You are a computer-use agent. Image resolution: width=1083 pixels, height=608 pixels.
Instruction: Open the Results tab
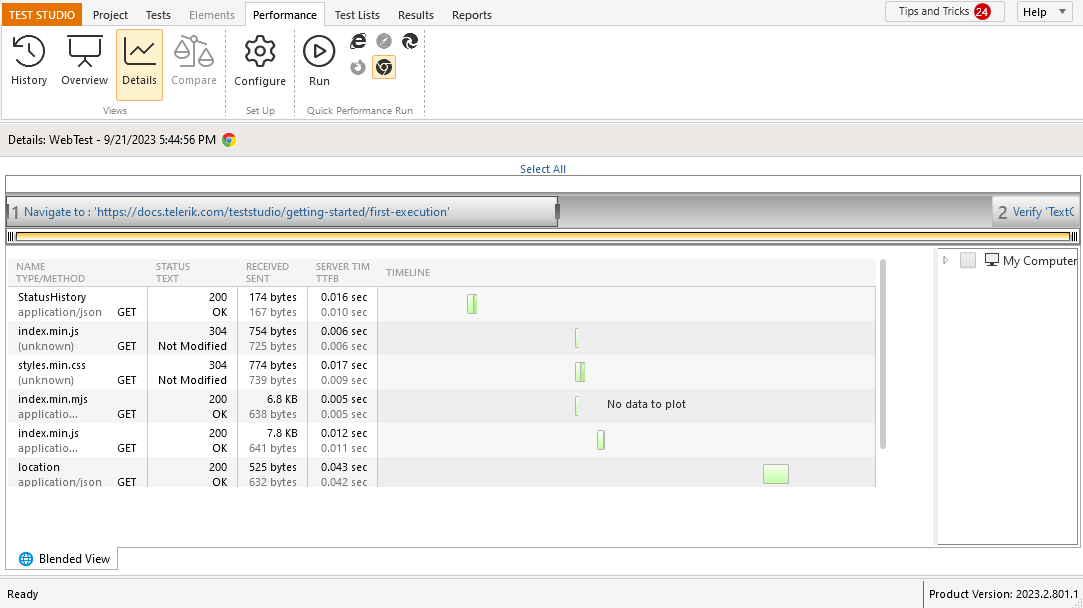[416, 15]
